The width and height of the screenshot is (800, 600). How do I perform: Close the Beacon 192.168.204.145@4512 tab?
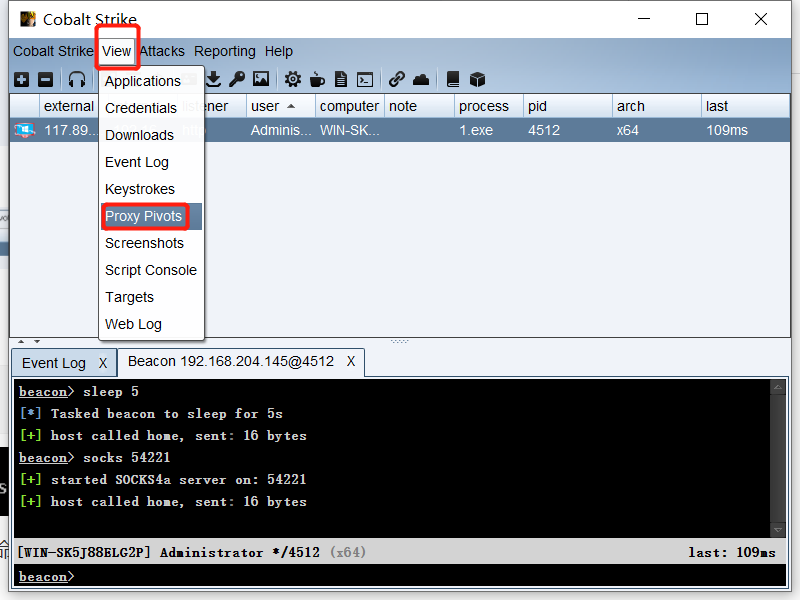tap(351, 362)
